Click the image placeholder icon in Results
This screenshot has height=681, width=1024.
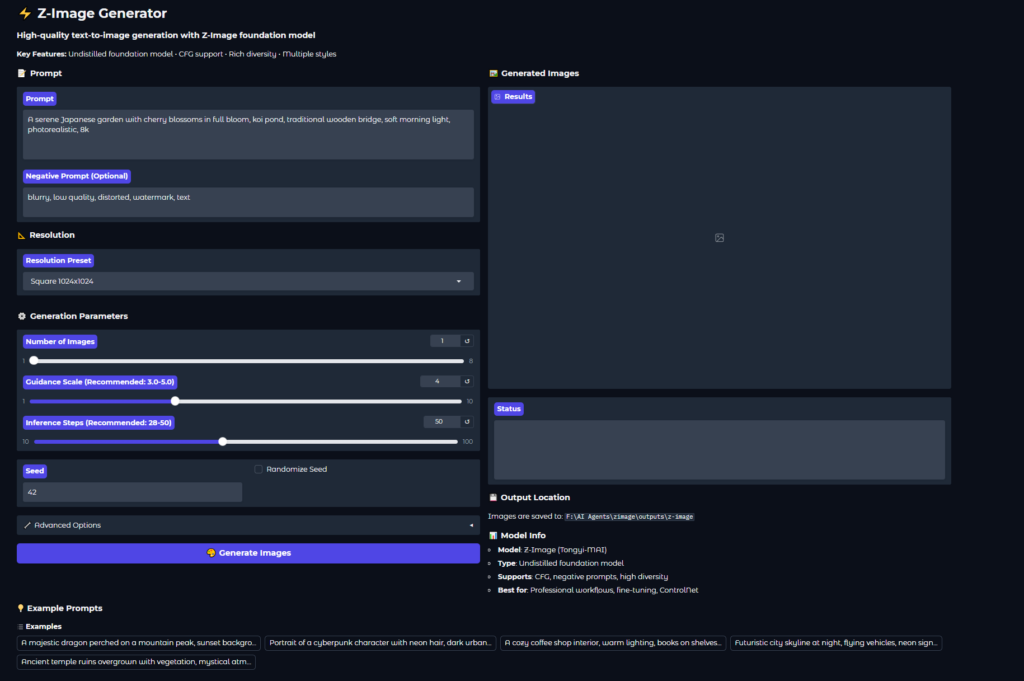click(x=719, y=238)
